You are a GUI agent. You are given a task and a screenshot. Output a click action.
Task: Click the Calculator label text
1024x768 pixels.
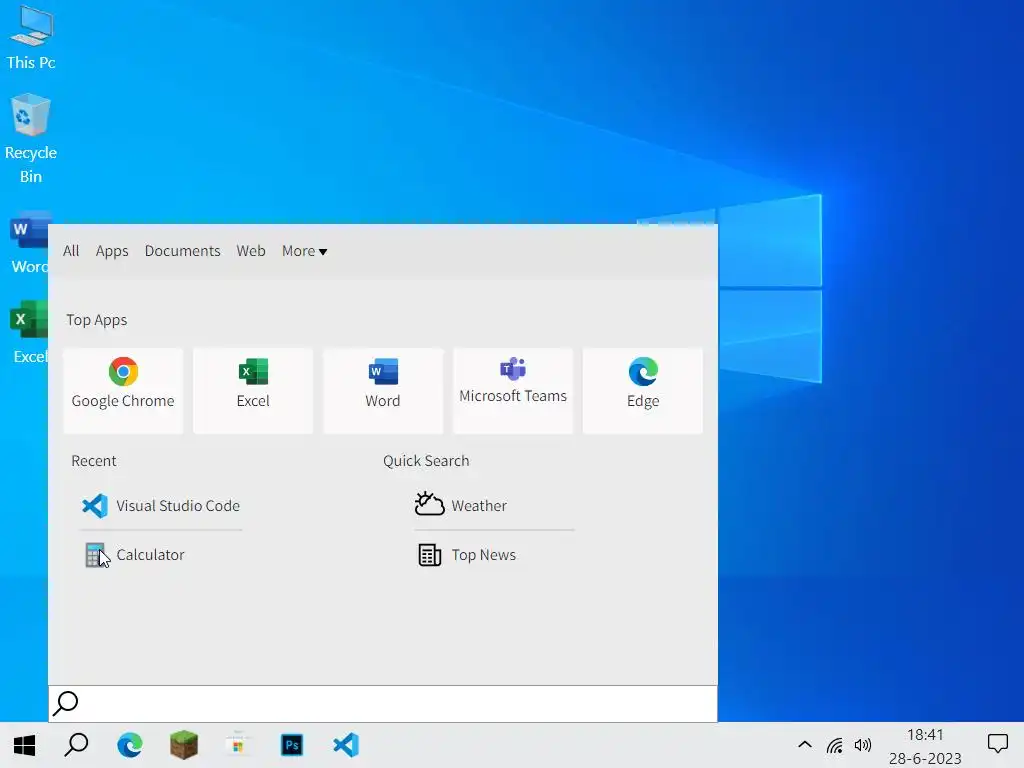click(x=150, y=554)
